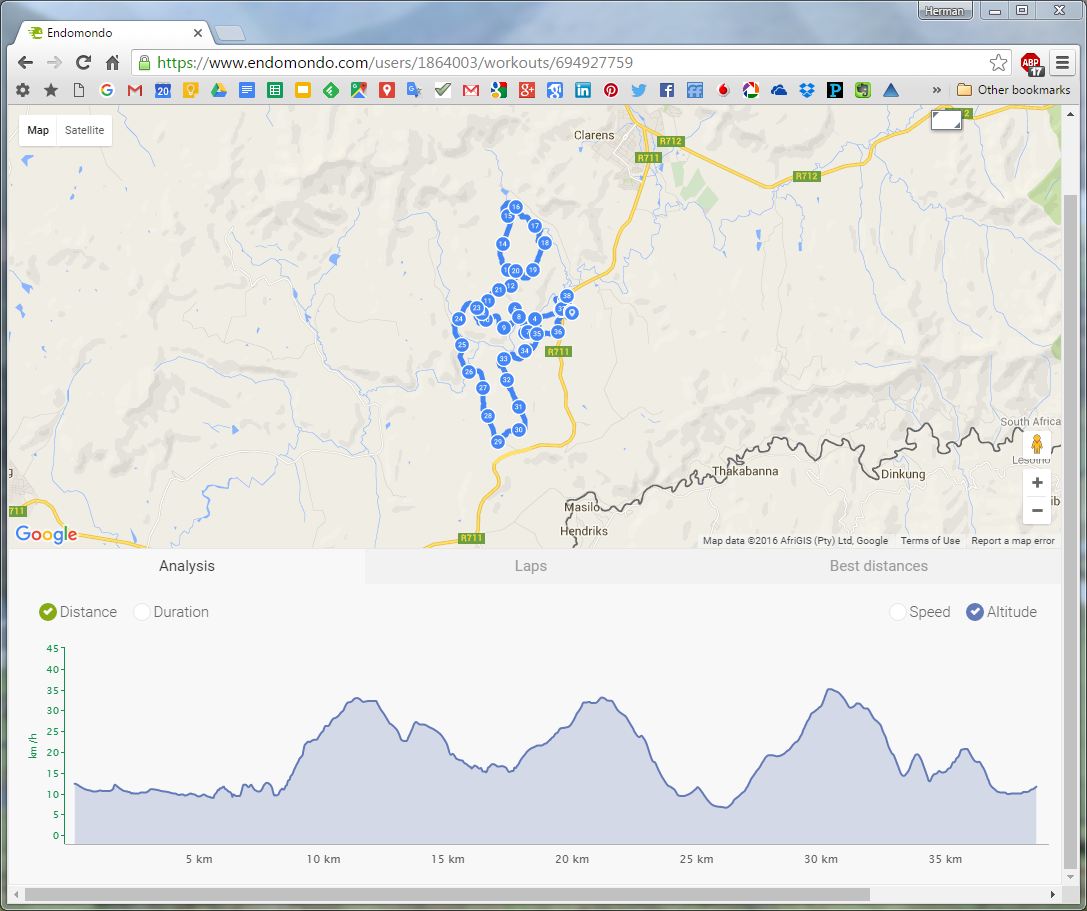The height and width of the screenshot is (911, 1087).
Task: Click the vertical page scrollbar thumb
Action: [x=1070, y=530]
